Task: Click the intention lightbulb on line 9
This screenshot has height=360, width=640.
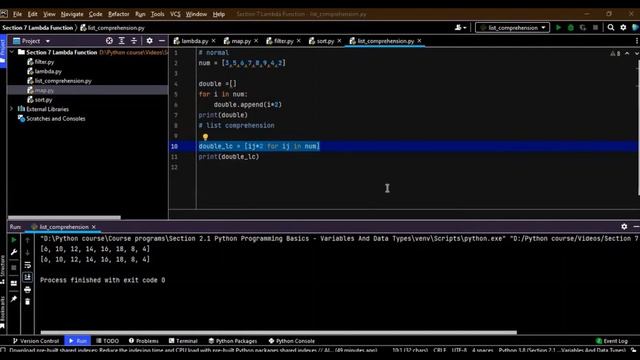Action: 205,137
